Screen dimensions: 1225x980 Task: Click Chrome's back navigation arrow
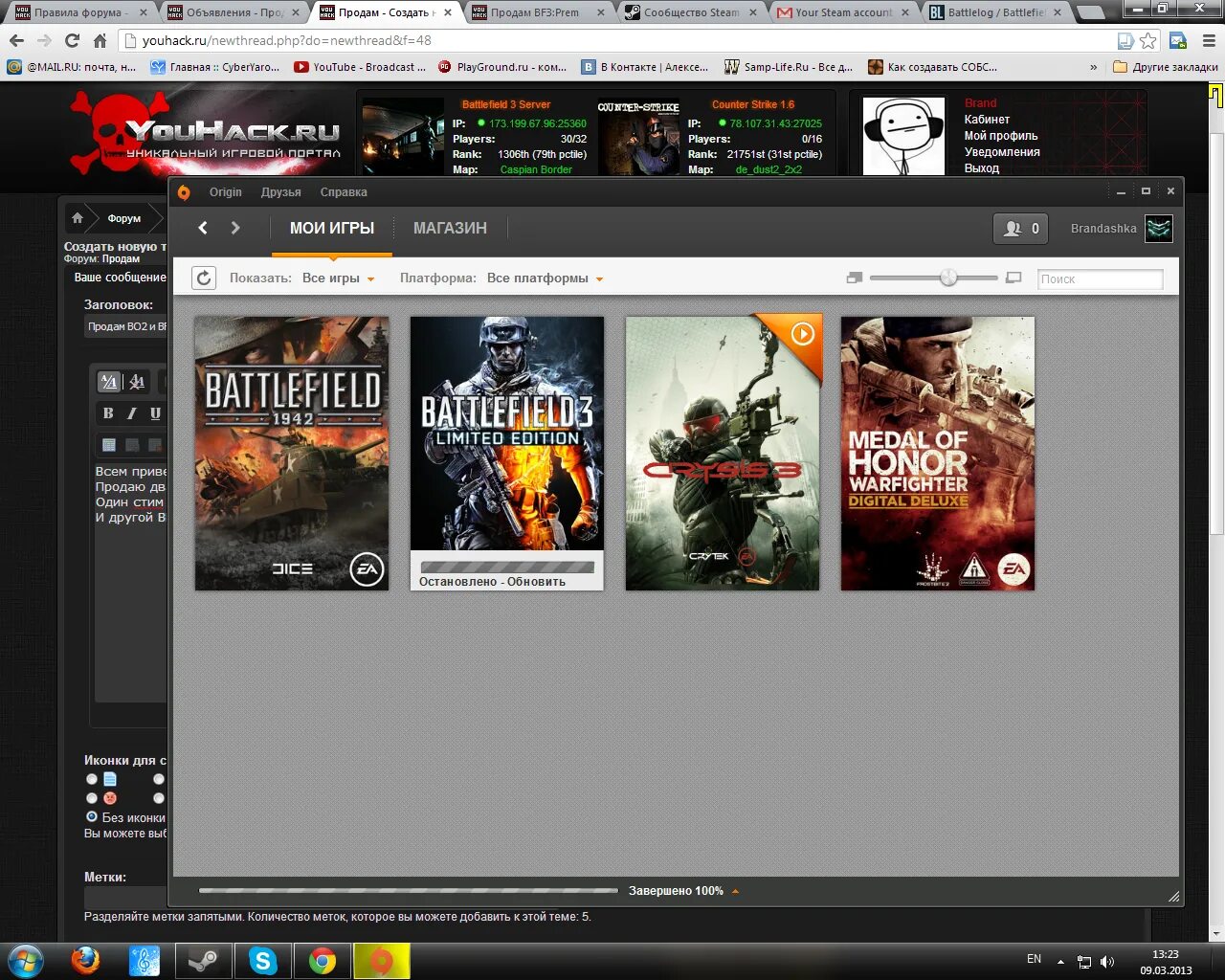tap(16, 41)
